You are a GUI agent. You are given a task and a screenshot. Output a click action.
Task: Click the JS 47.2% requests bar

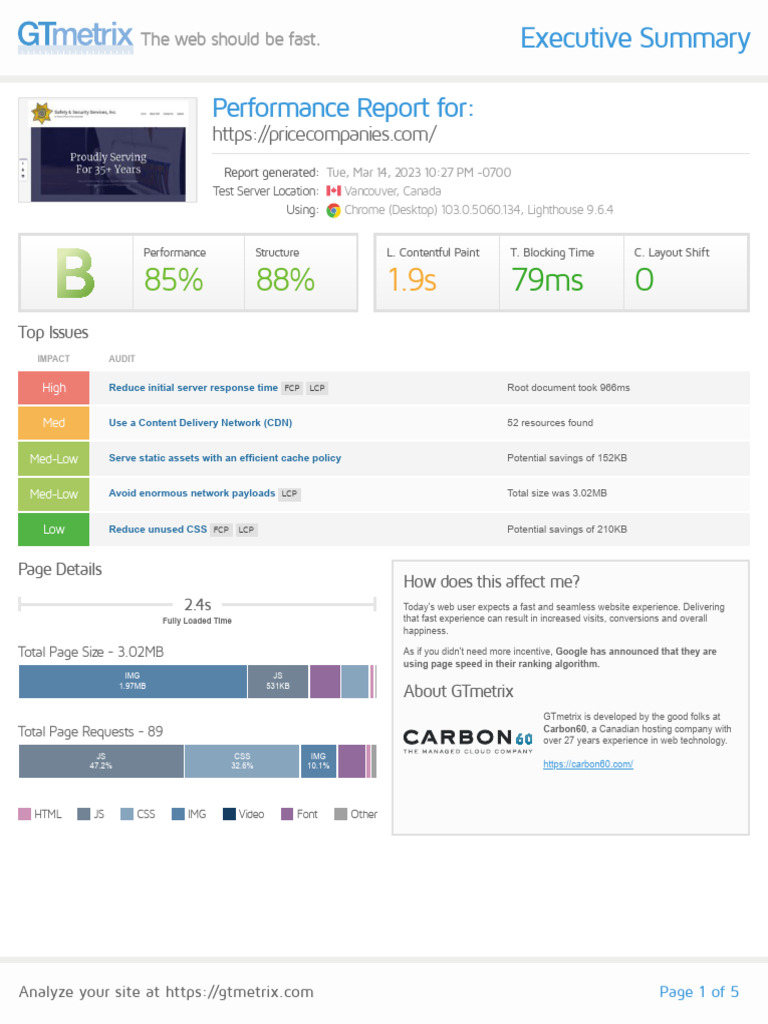(101, 761)
